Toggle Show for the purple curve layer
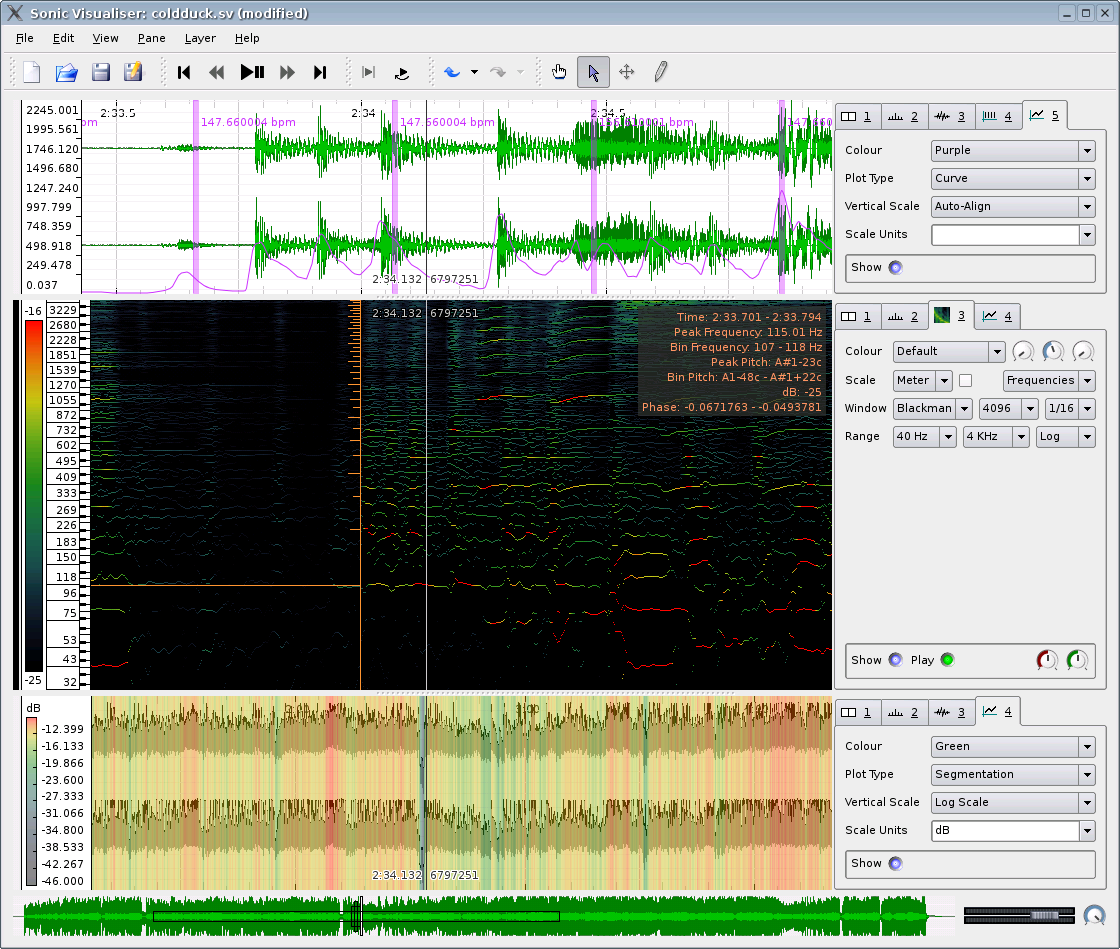The image size is (1120, 949). pos(894,267)
